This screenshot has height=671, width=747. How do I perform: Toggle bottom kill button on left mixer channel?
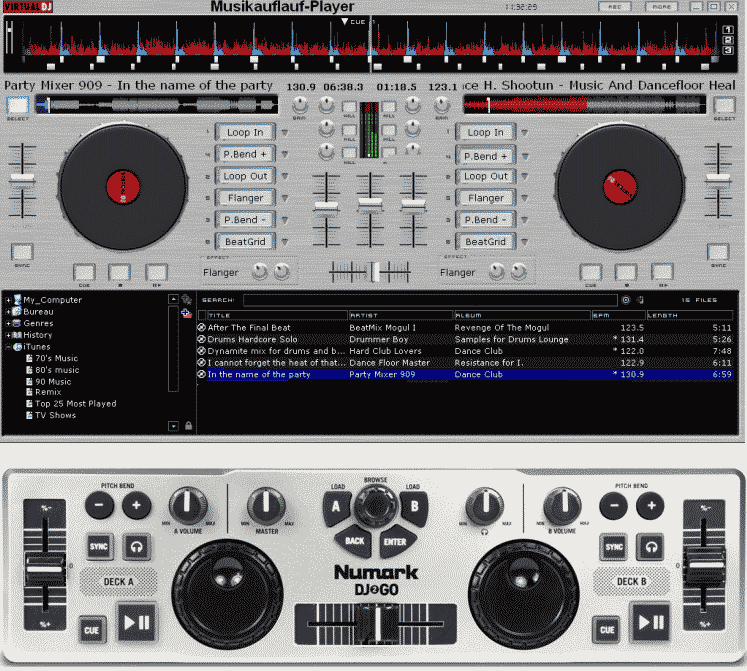coord(349,152)
